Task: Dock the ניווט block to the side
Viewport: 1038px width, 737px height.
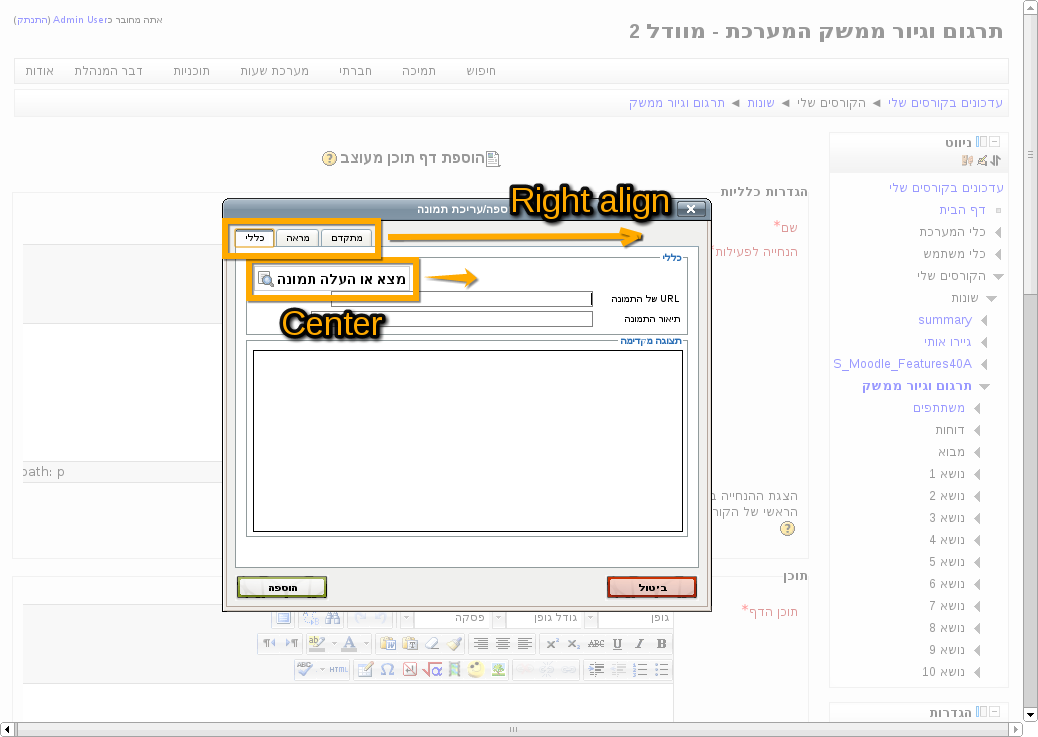Action: [x=982, y=142]
